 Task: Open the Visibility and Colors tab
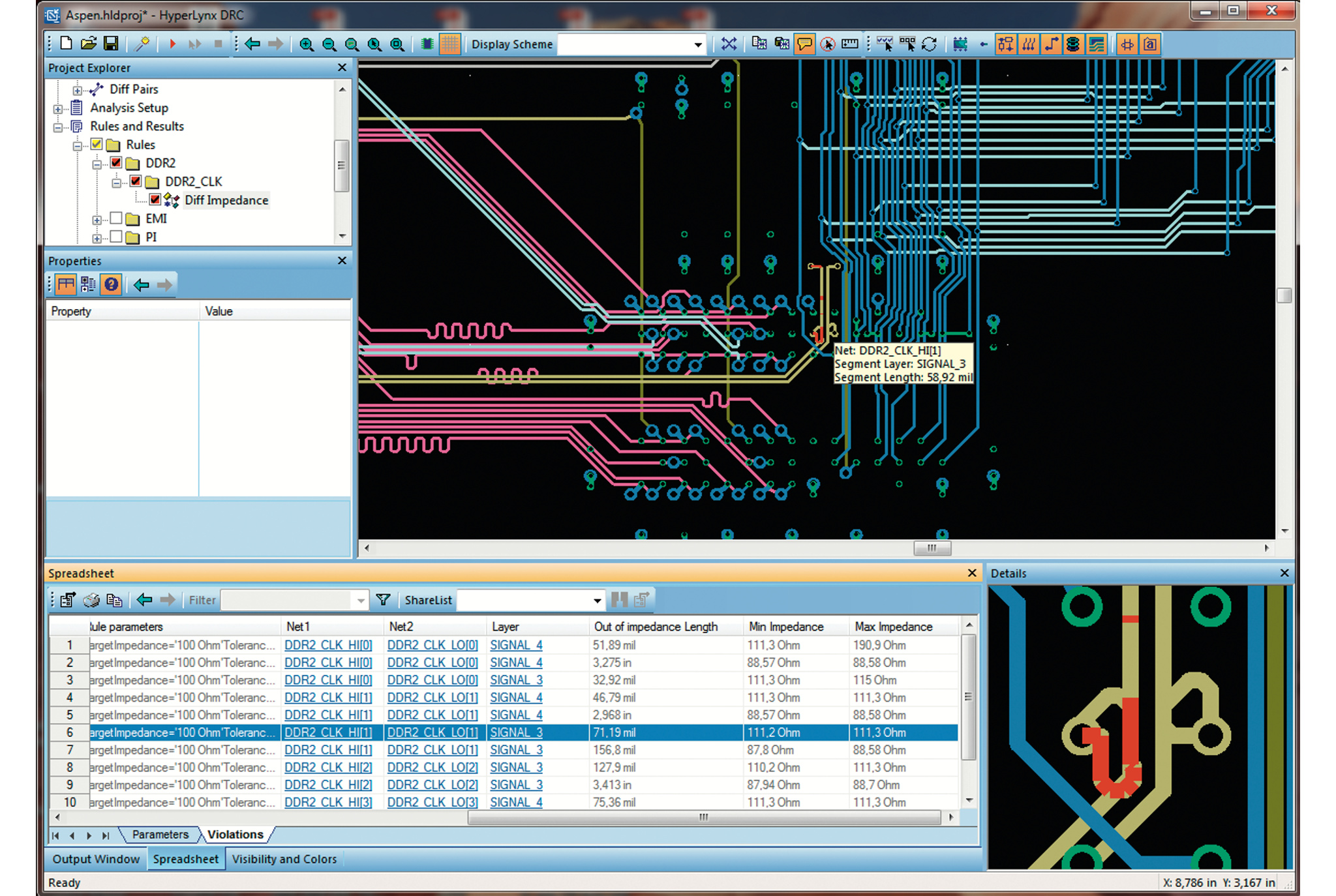284,859
